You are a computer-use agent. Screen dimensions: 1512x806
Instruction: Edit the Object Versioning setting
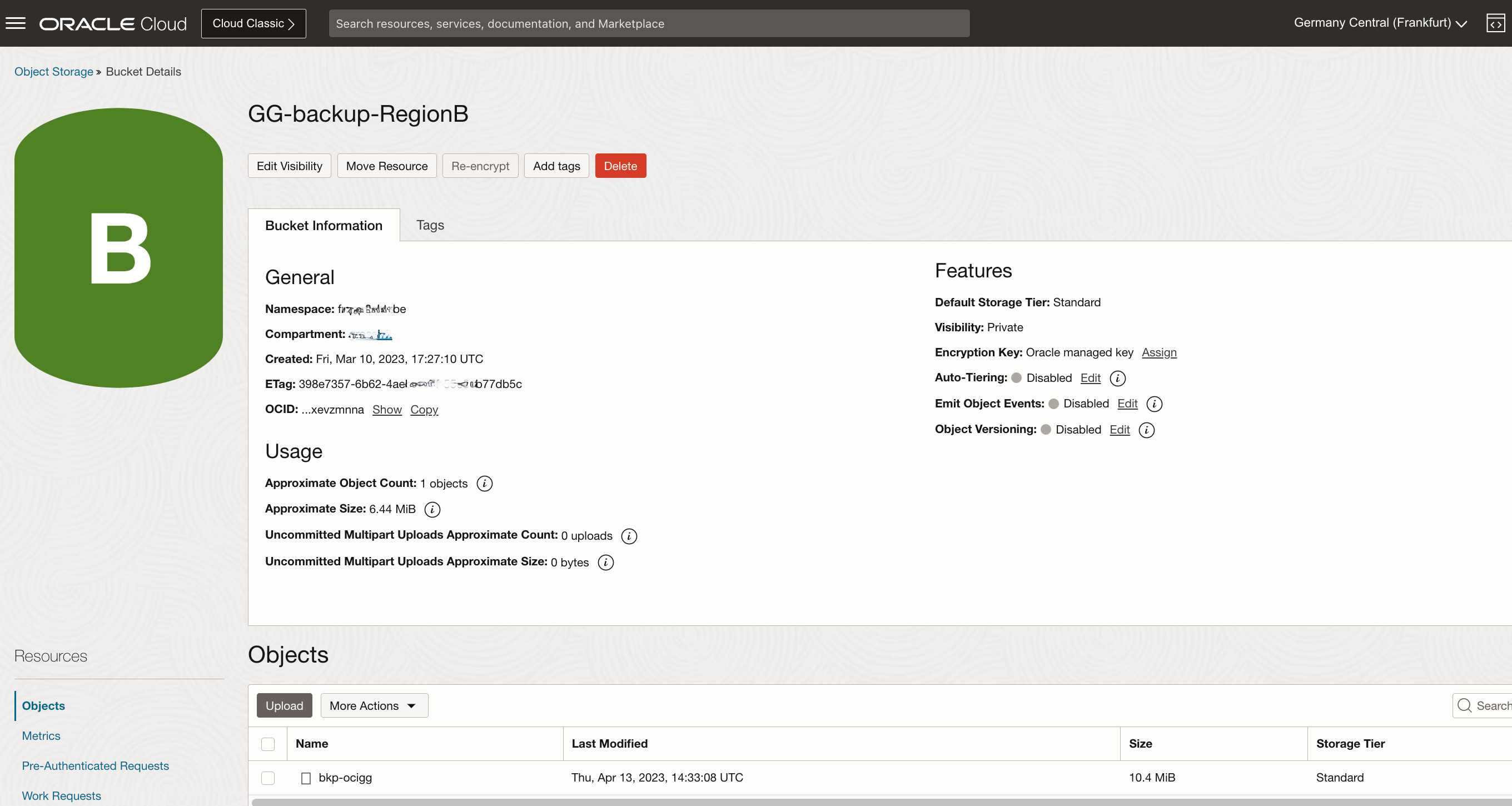pos(1120,430)
